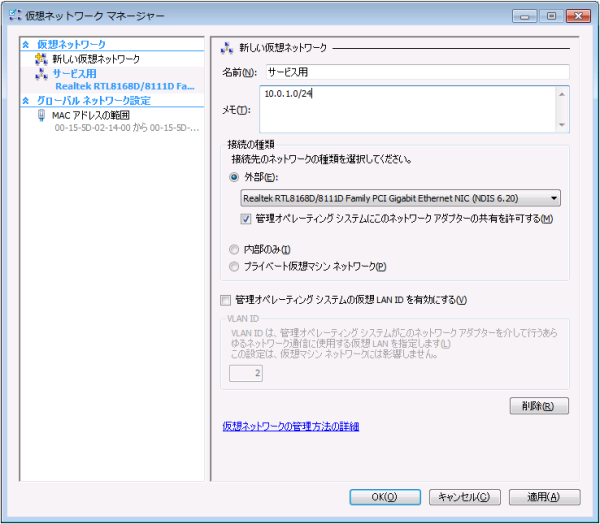The height and width of the screenshot is (524, 600).
Task: Click the 適用 button
Action: click(x=544, y=496)
